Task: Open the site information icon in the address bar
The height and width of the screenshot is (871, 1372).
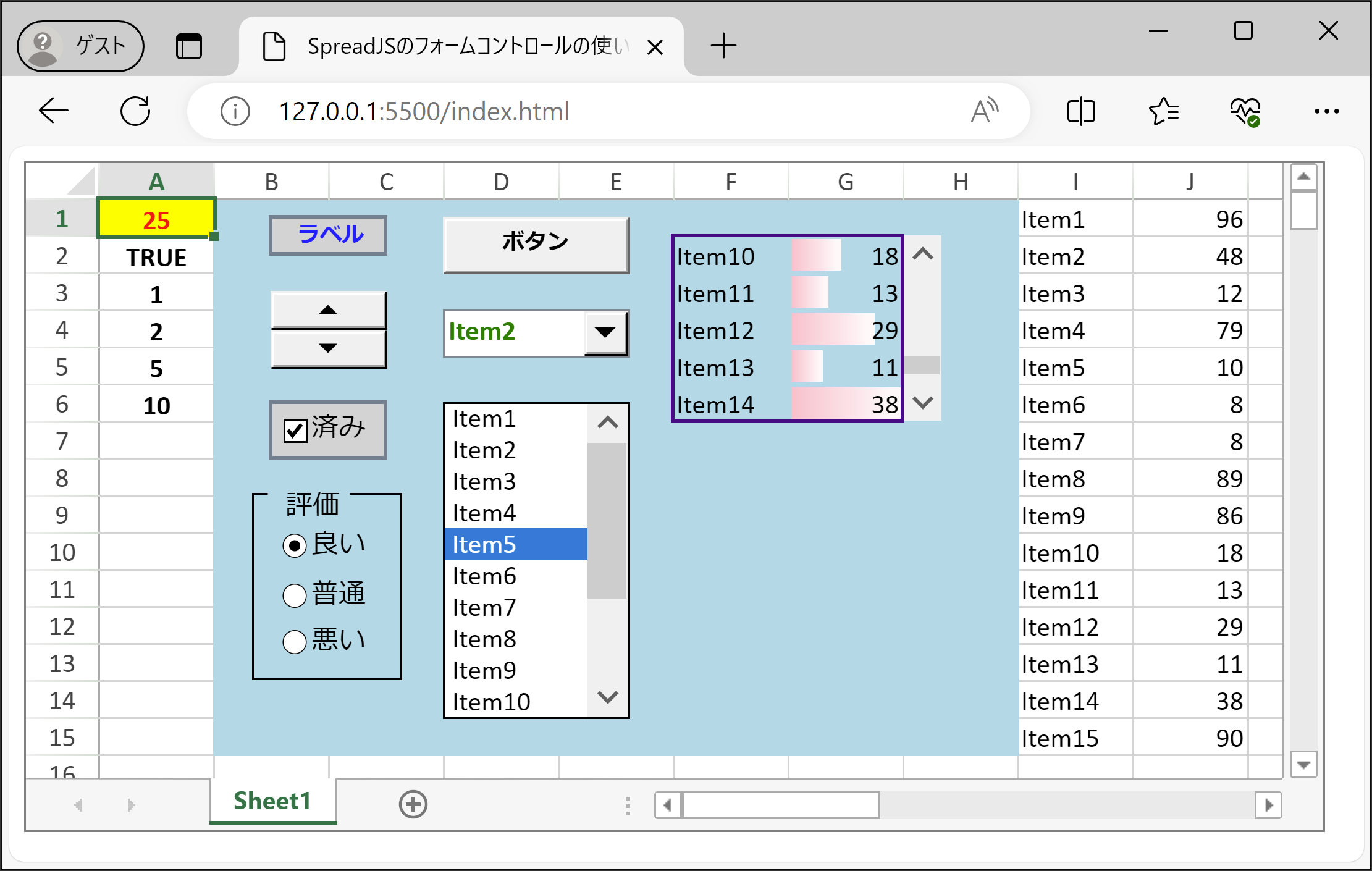Action: (235, 112)
